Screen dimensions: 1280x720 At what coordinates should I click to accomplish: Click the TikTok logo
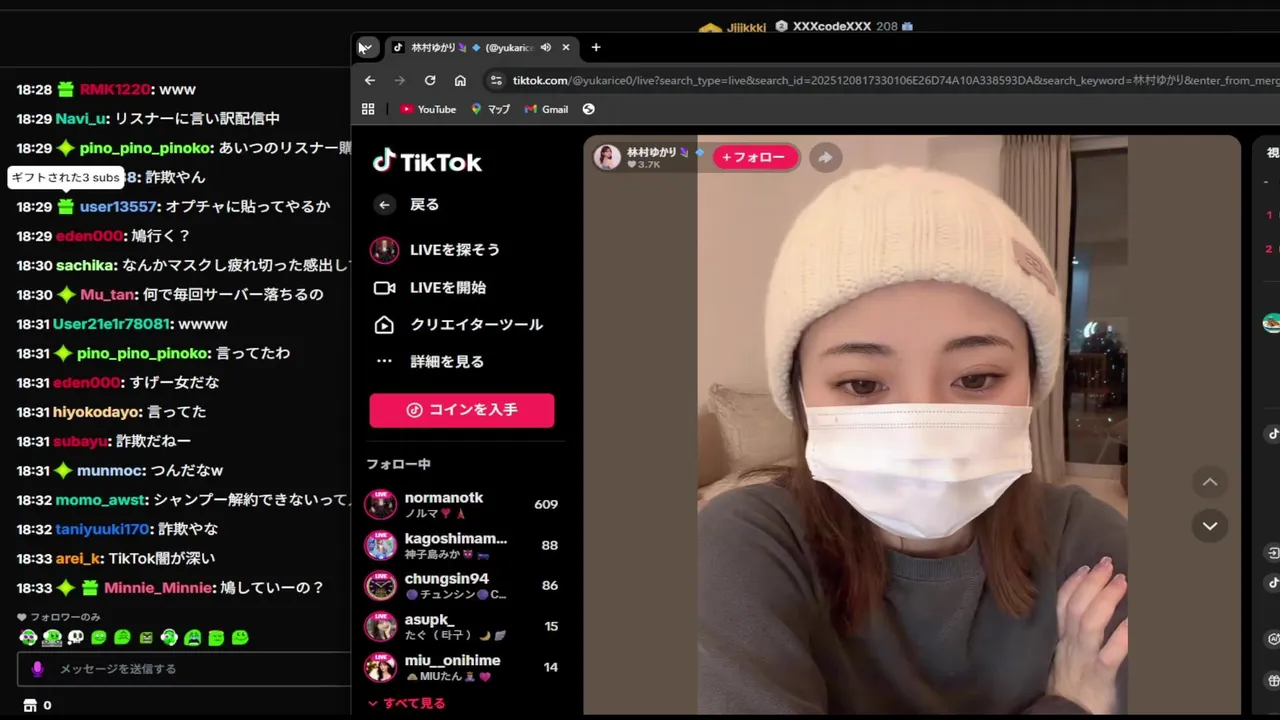[x=427, y=162]
